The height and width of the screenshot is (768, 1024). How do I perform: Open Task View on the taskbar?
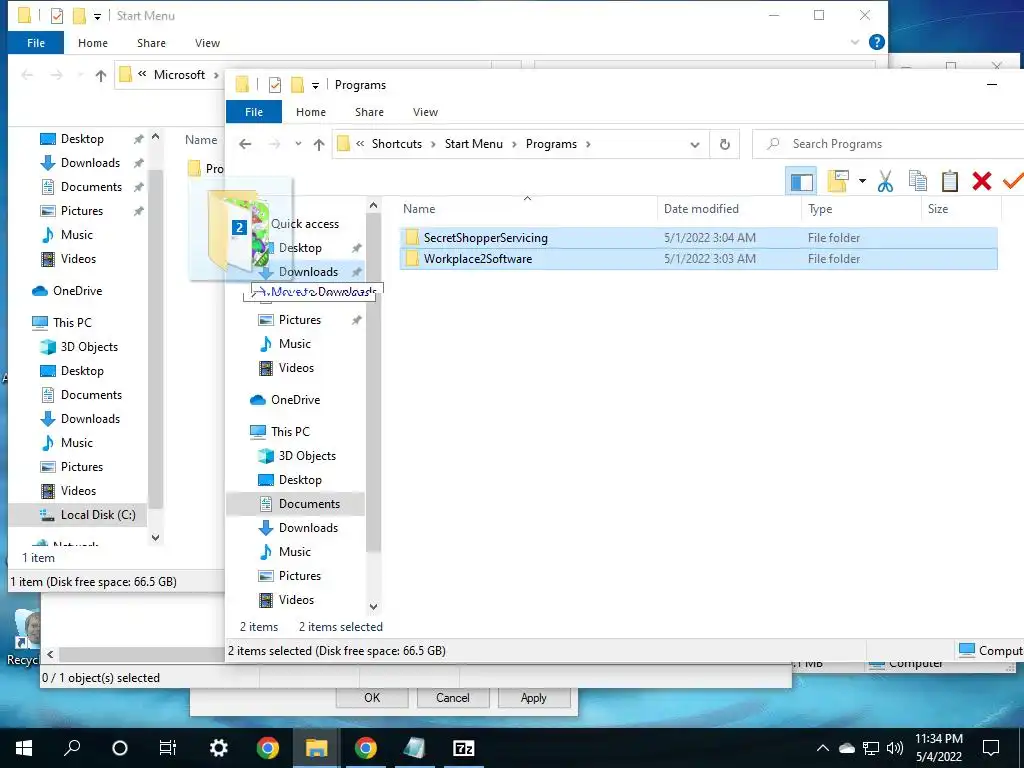[168, 748]
